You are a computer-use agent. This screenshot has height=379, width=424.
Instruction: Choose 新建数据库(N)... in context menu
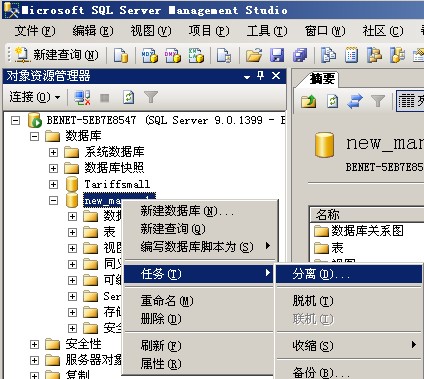click(199, 211)
